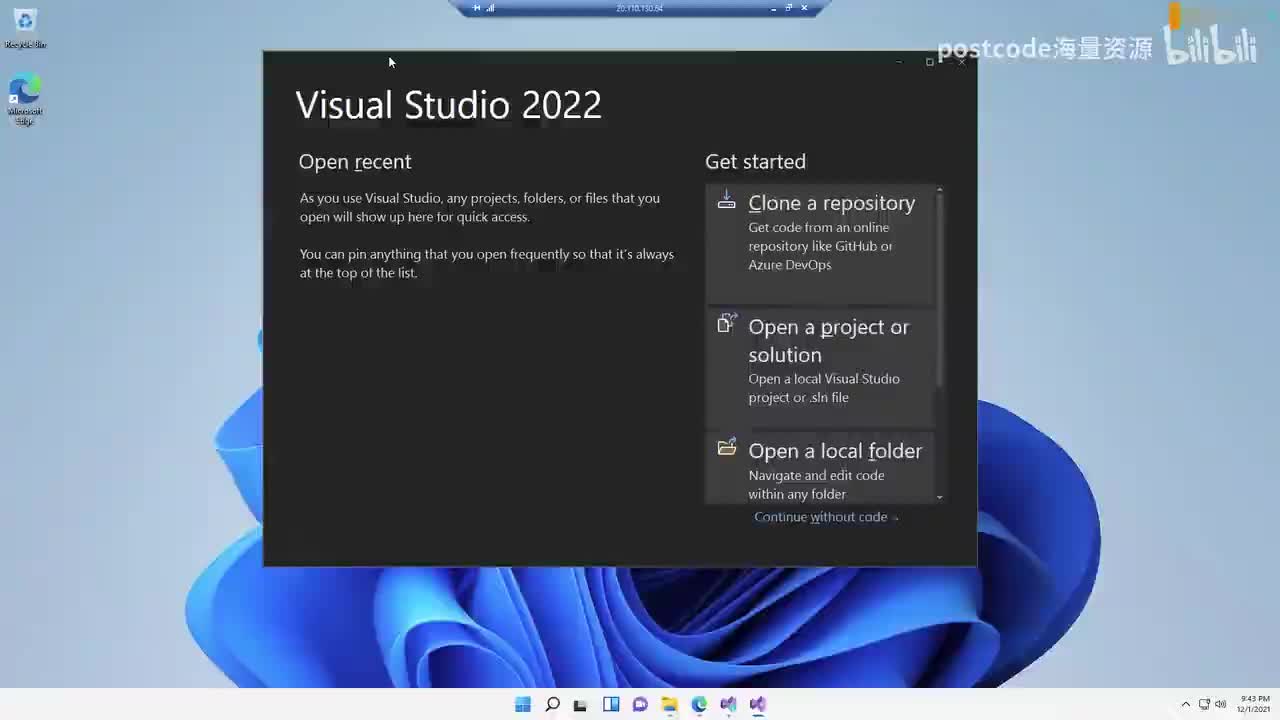
Task: Open File Explorer from the taskbar
Action: [x=669, y=705]
